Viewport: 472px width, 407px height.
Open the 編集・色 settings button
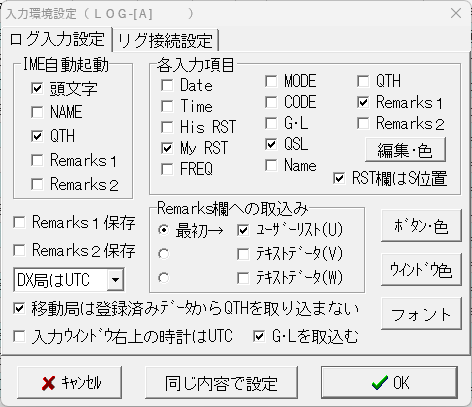pos(405,150)
